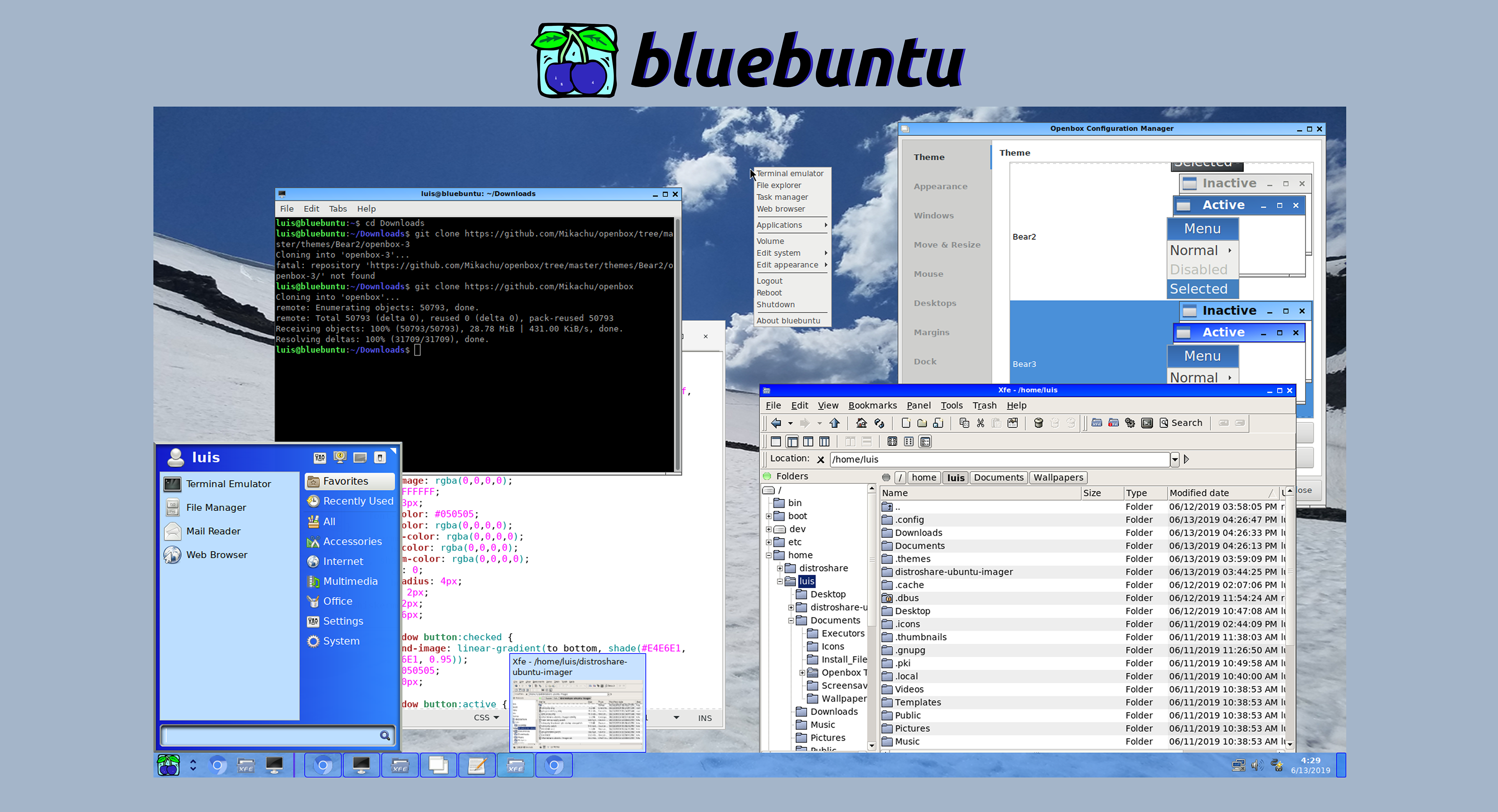Image resolution: width=1498 pixels, height=812 pixels.
Task: Click the search magnifier in start menu
Action: pyautogui.click(x=384, y=735)
